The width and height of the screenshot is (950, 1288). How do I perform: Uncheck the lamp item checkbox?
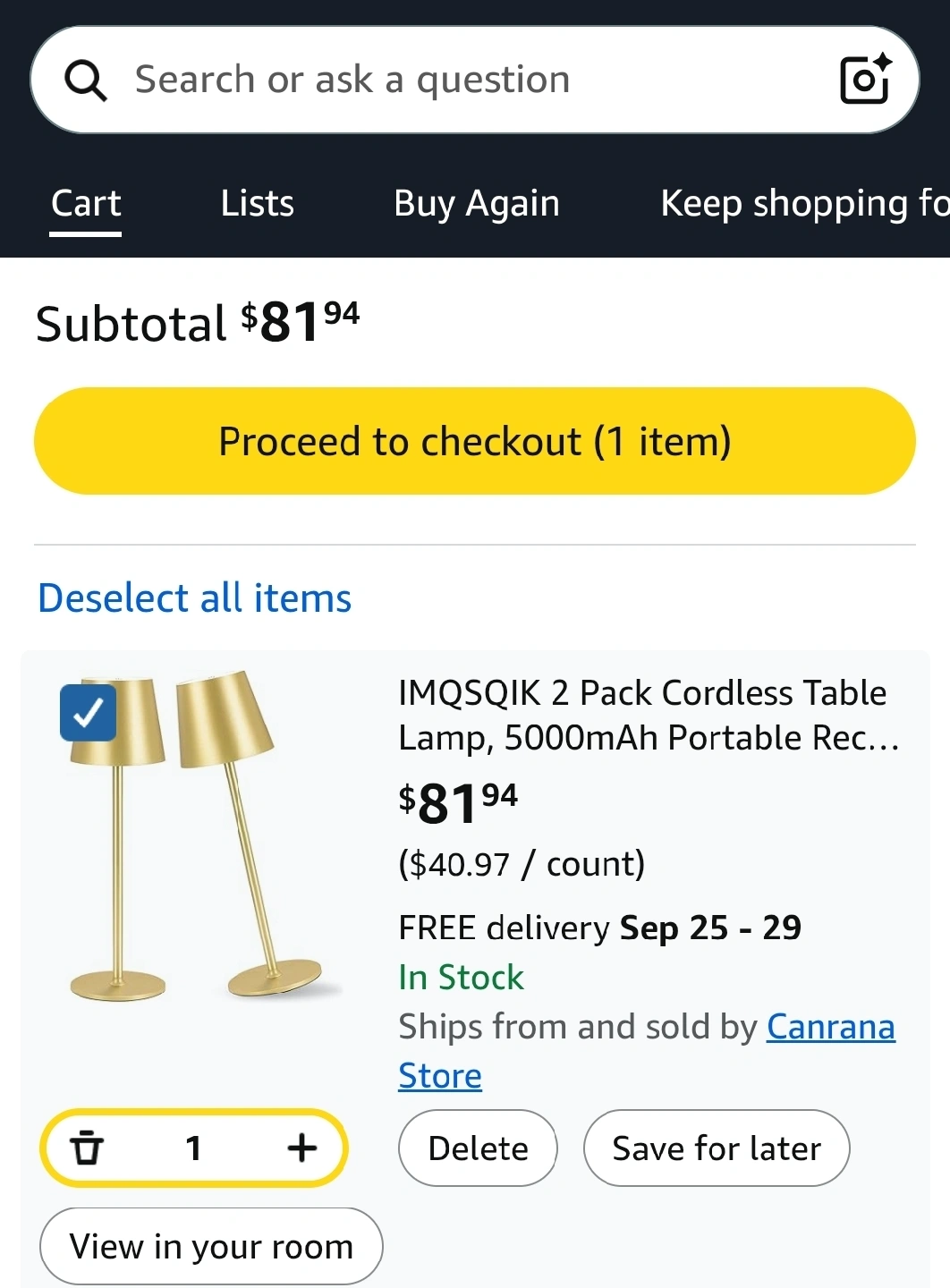pyautogui.click(x=88, y=713)
